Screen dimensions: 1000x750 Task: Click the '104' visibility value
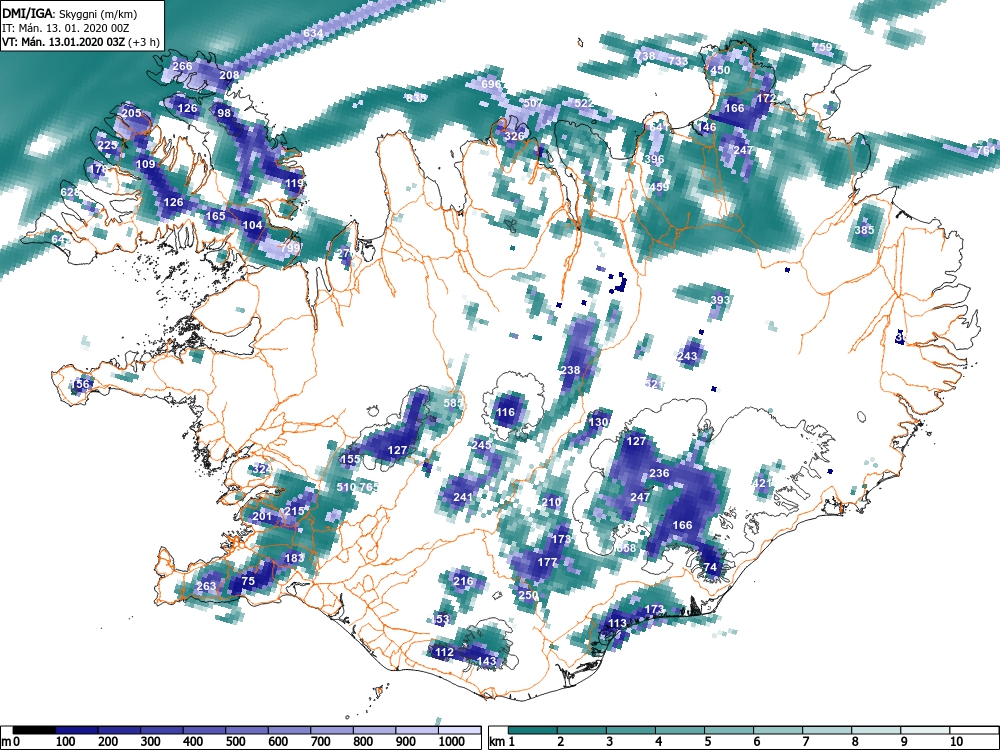[253, 224]
